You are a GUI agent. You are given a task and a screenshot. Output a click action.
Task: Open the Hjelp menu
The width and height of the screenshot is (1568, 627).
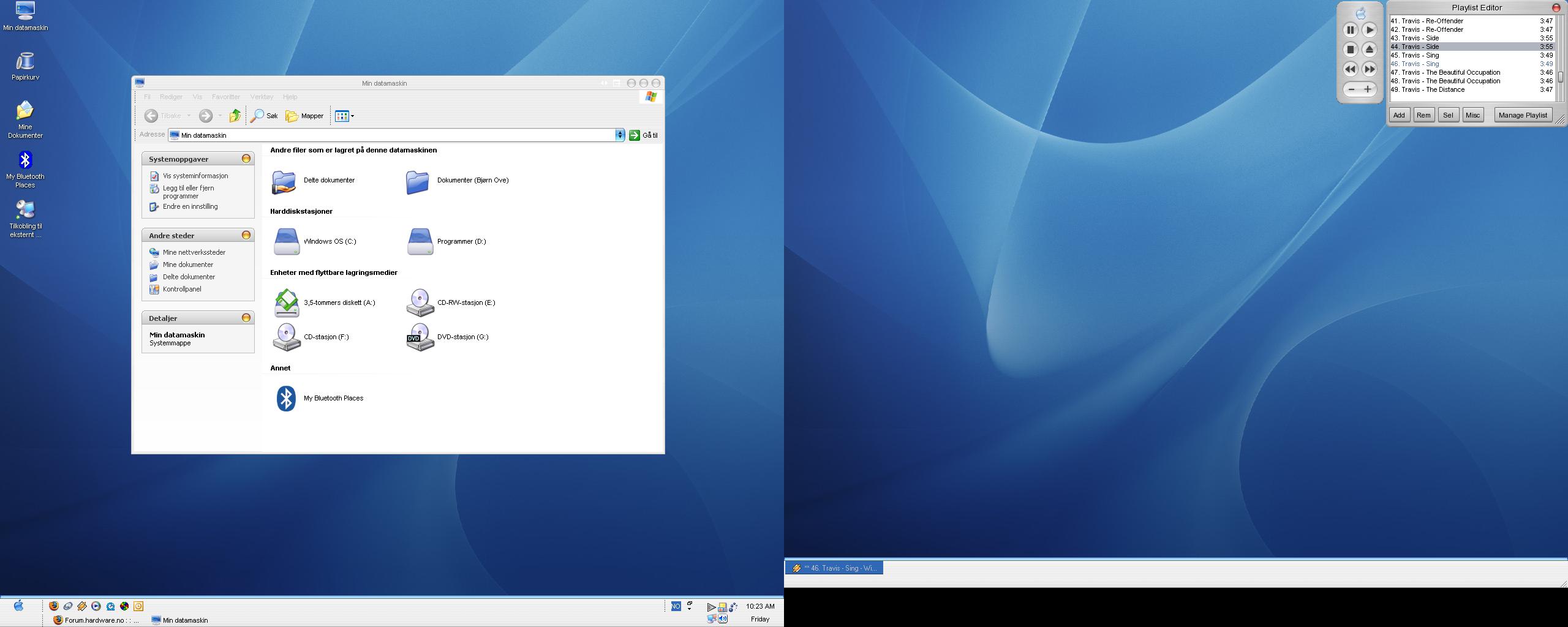point(290,97)
